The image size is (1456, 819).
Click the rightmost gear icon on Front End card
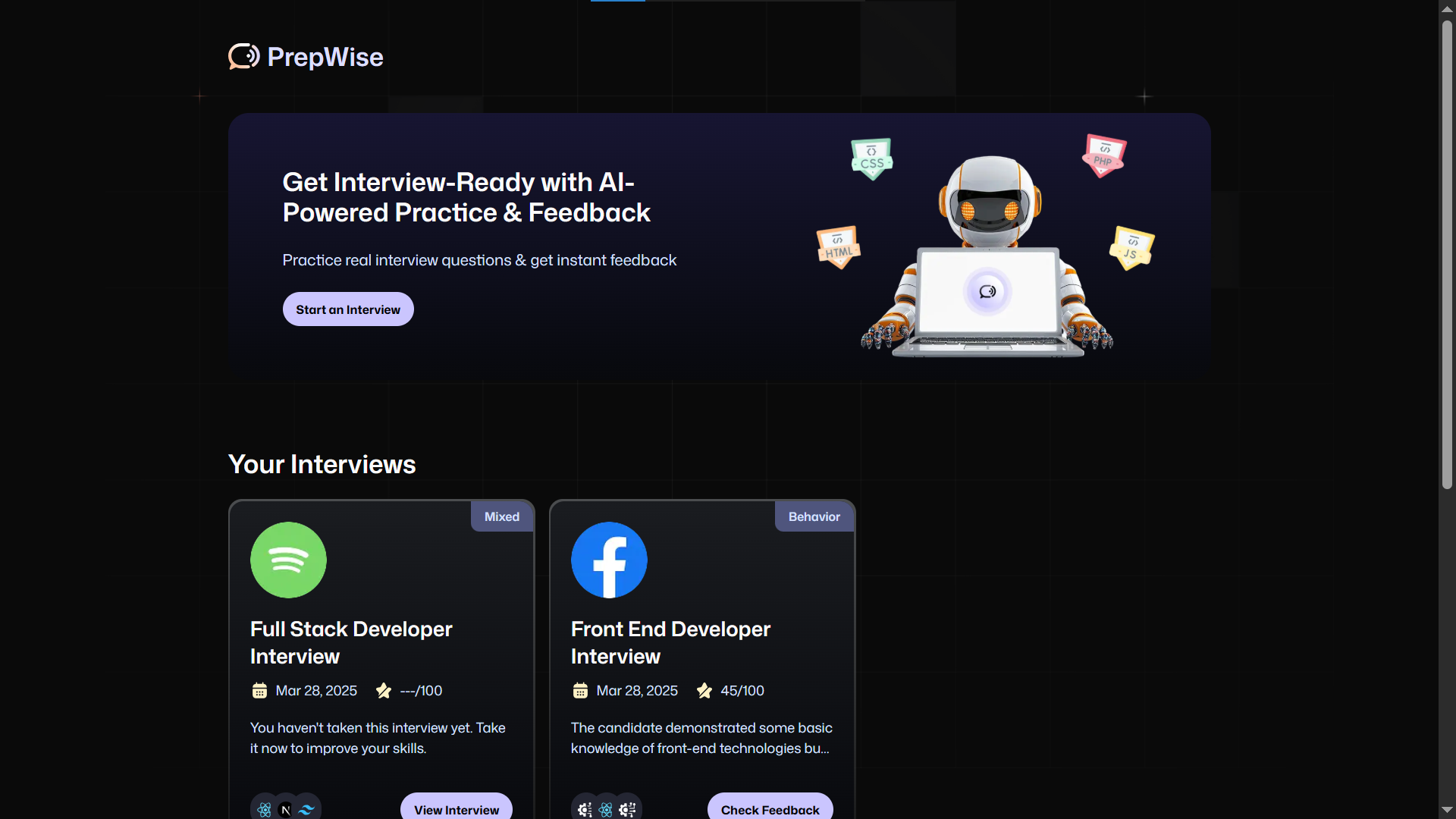627,809
